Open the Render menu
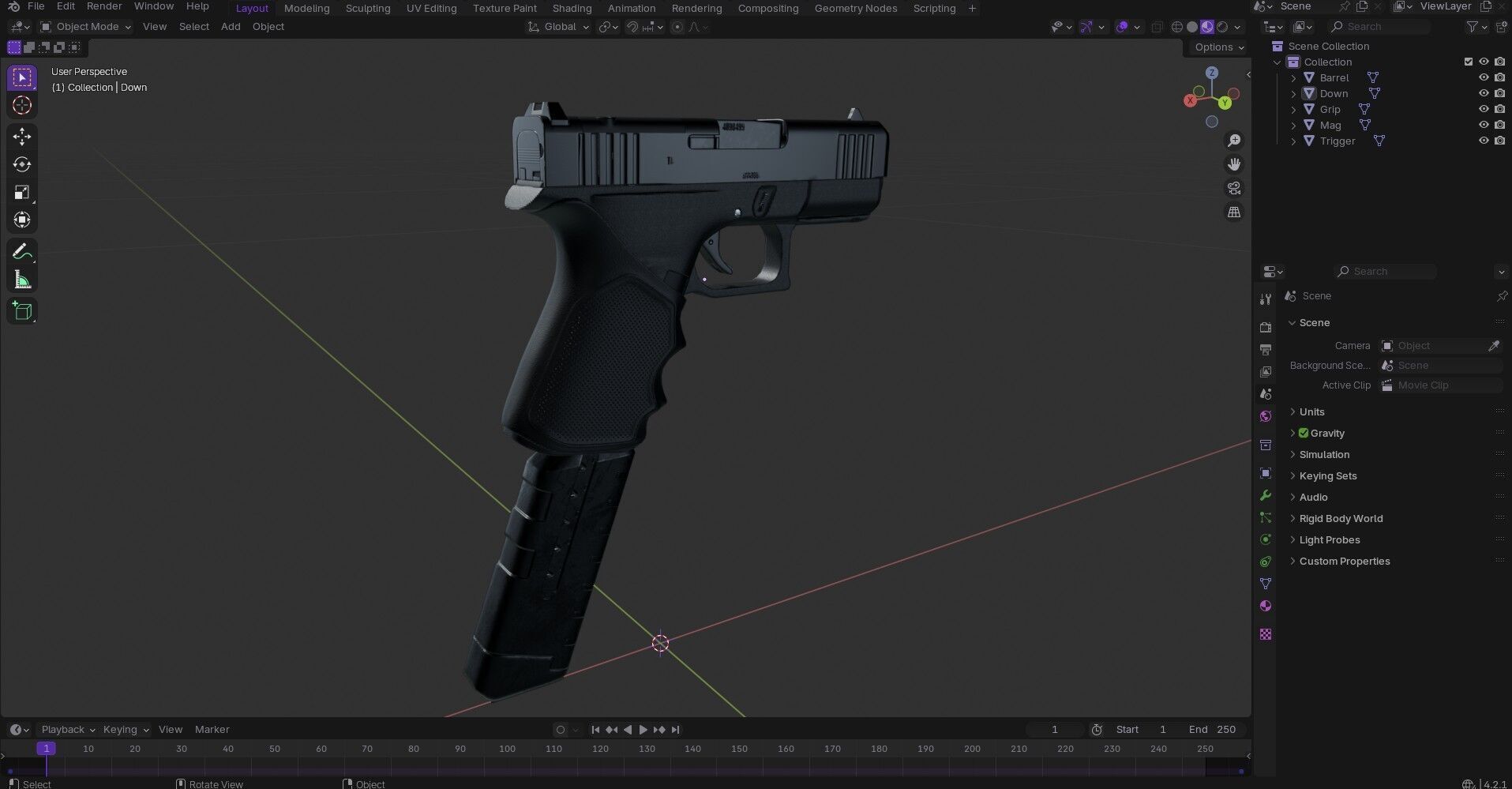This screenshot has height=789, width=1512. pos(104,6)
